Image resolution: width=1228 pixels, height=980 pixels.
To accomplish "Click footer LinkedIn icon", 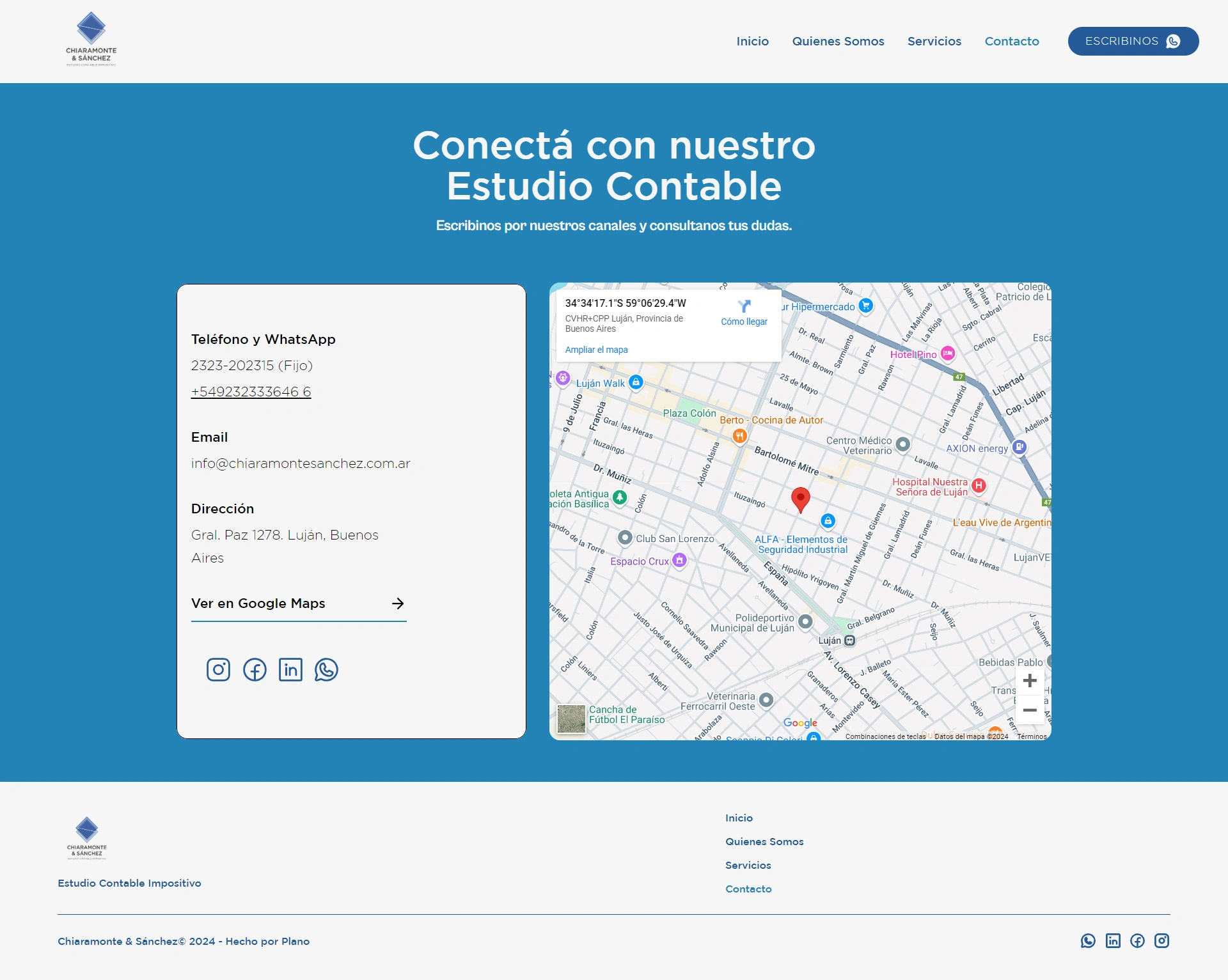I will click(1113, 940).
